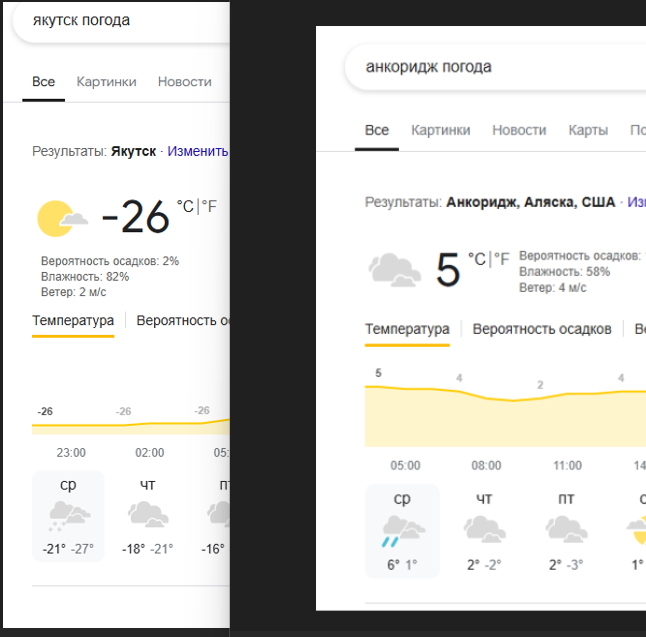Select the Thursday cloud icon in Yakutsk forecast

pyautogui.click(x=148, y=514)
